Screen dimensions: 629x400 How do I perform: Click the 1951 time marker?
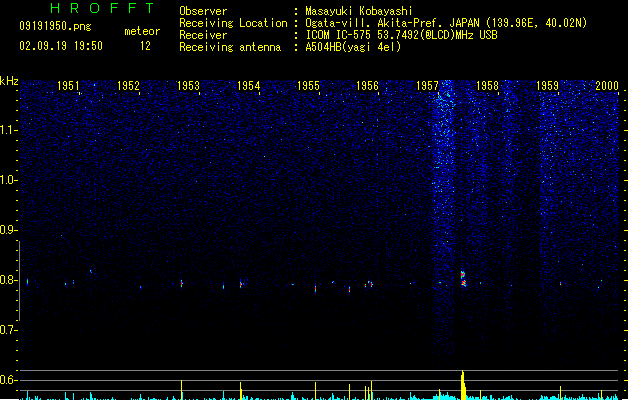coord(68,86)
